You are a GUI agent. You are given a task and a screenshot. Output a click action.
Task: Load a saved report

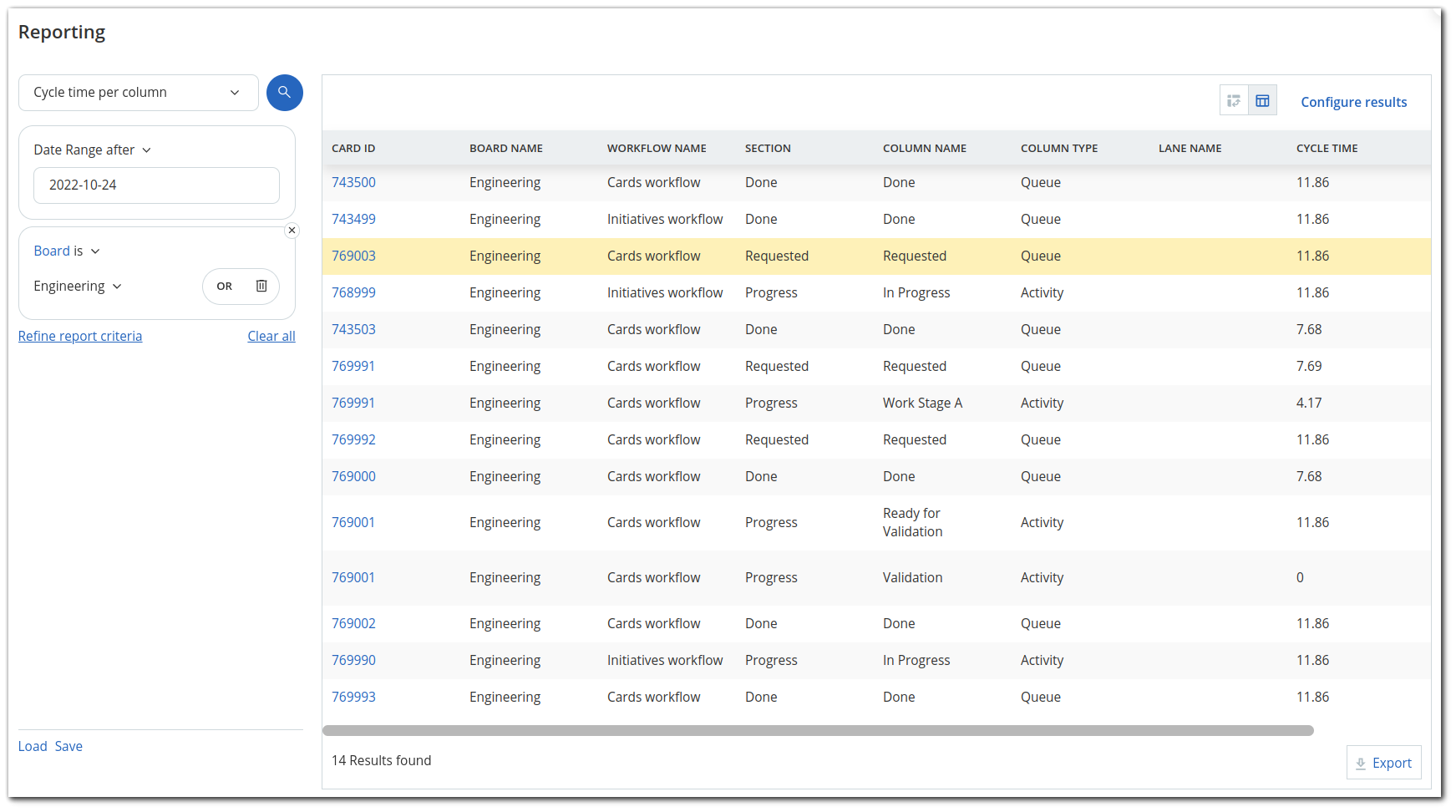[32, 746]
